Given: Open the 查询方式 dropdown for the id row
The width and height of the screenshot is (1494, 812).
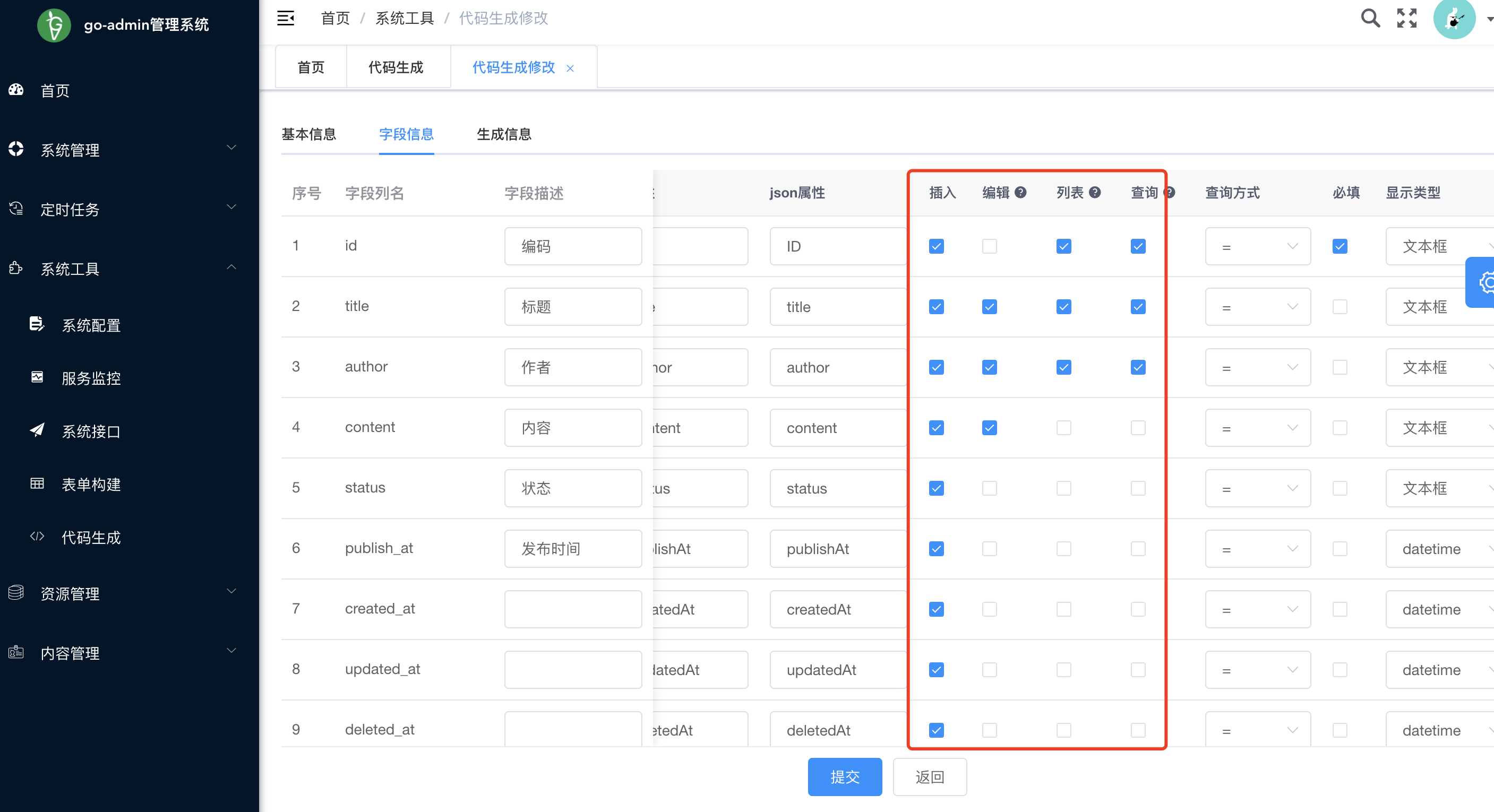Looking at the screenshot, I should coord(1257,246).
